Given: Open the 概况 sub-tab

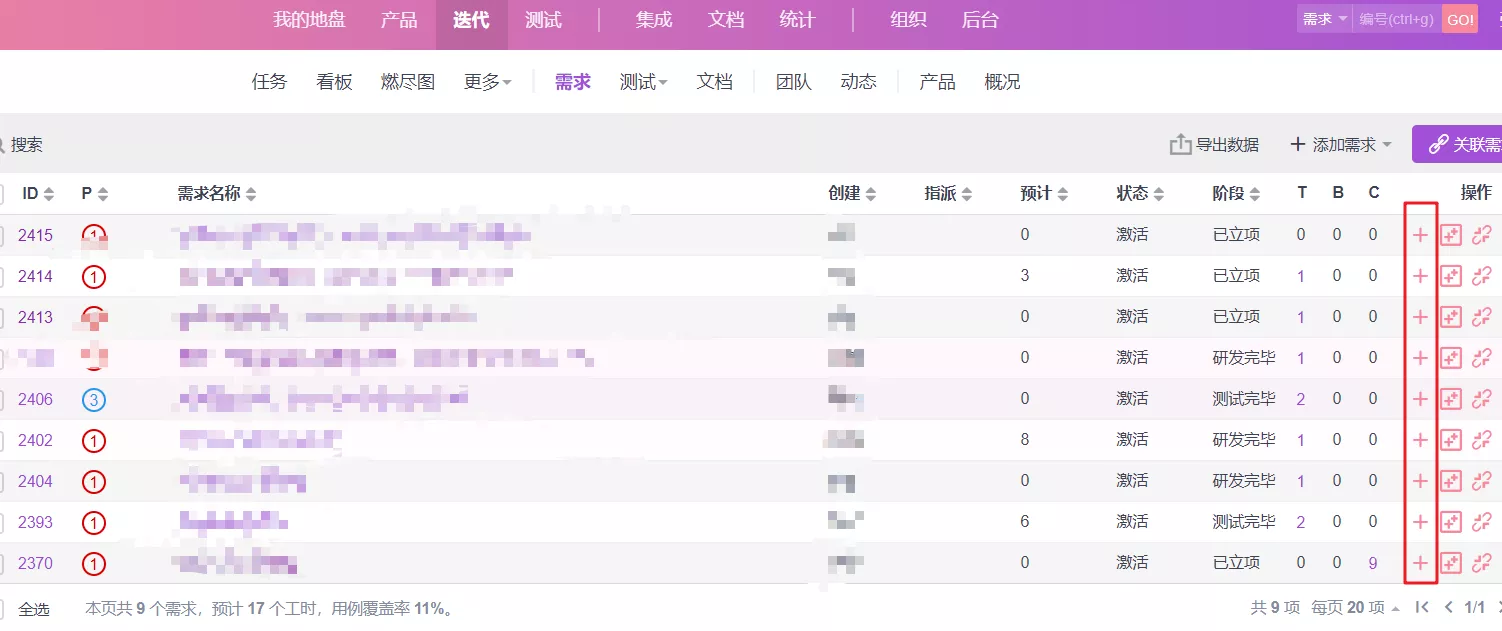Looking at the screenshot, I should pyautogui.click(x=1002, y=82).
